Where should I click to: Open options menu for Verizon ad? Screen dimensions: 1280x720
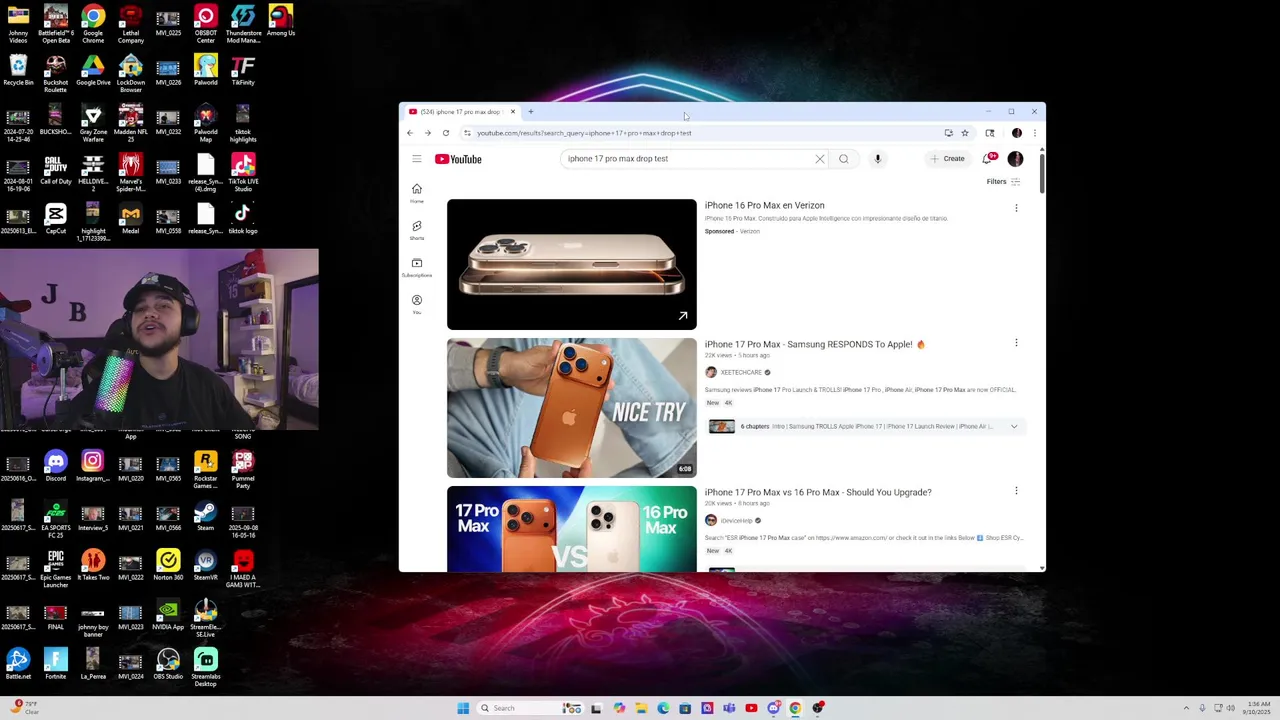click(x=1016, y=208)
